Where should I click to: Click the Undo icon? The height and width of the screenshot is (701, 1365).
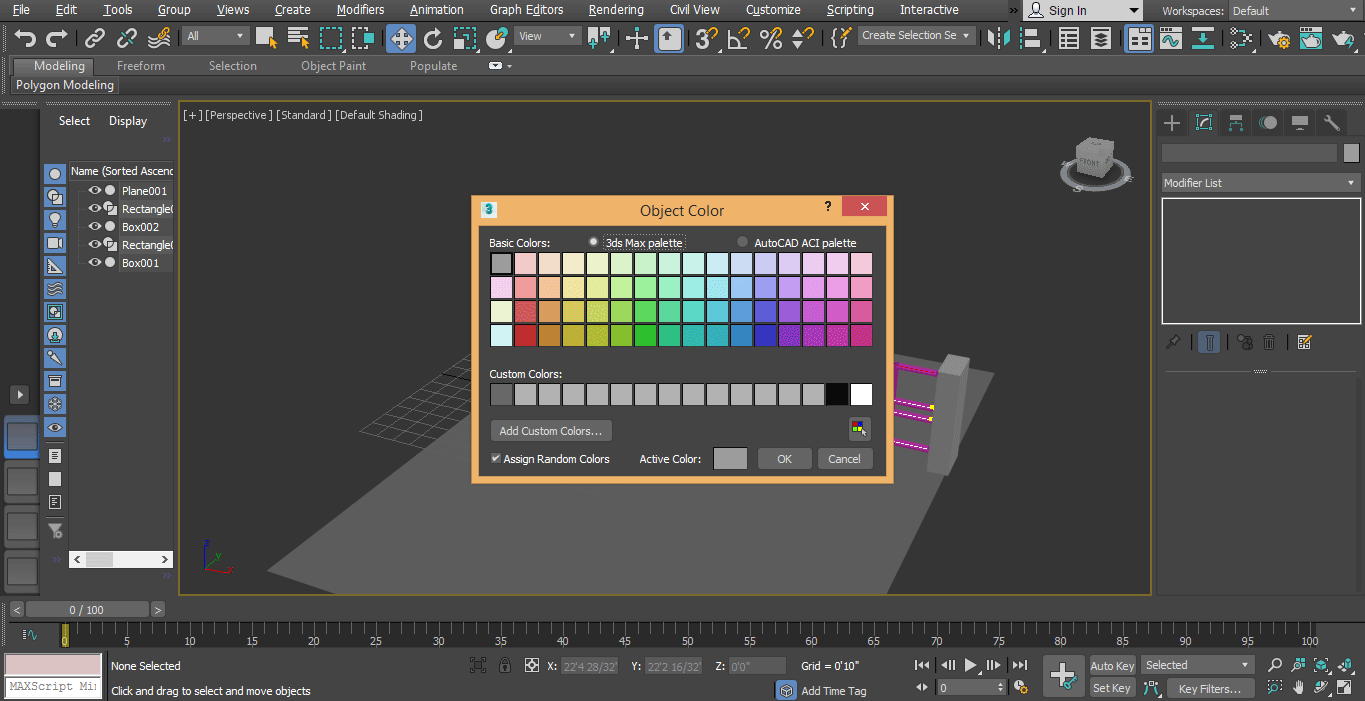pyautogui.click(x=24, y=37)
